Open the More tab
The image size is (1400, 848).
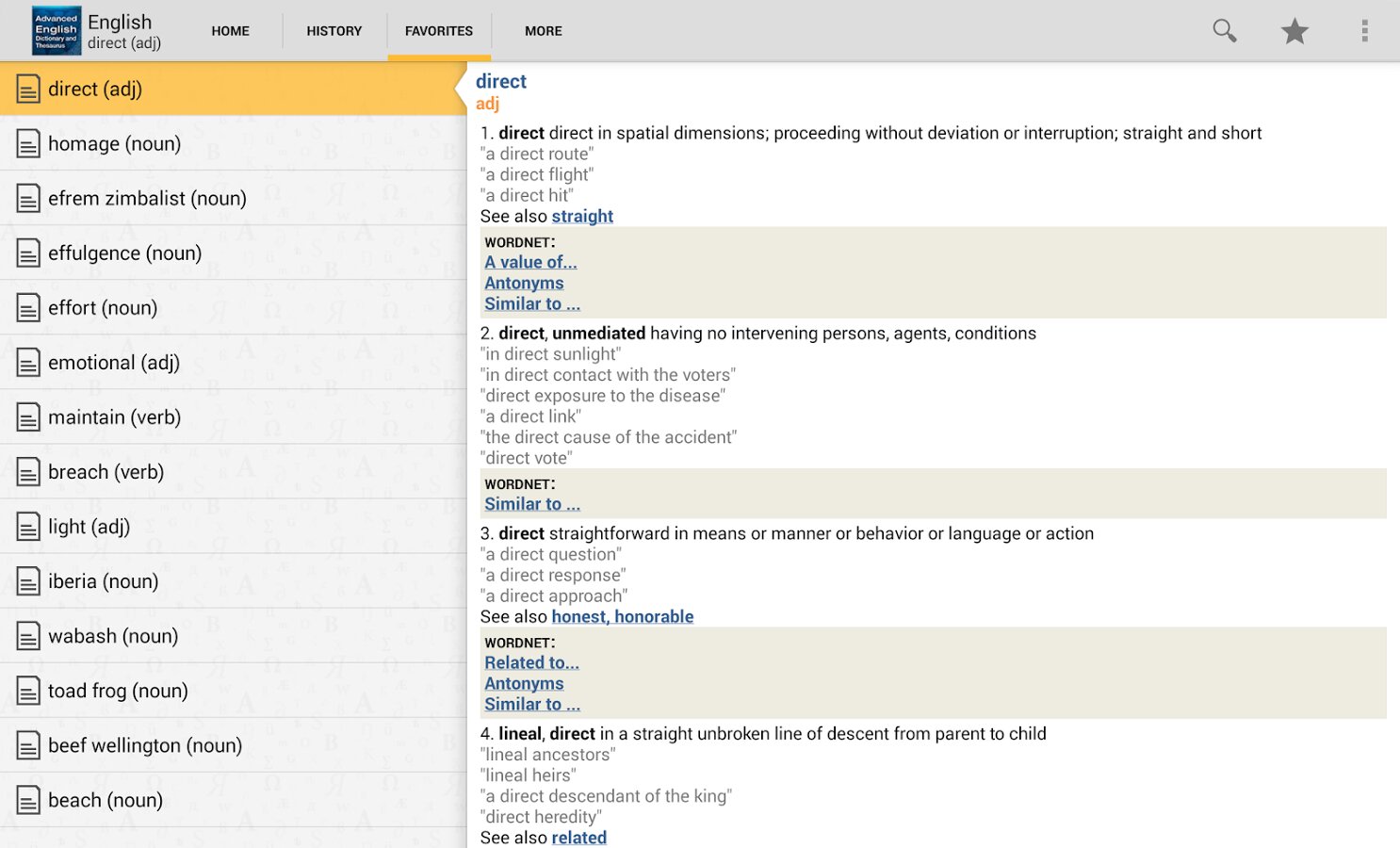(543, 31)
